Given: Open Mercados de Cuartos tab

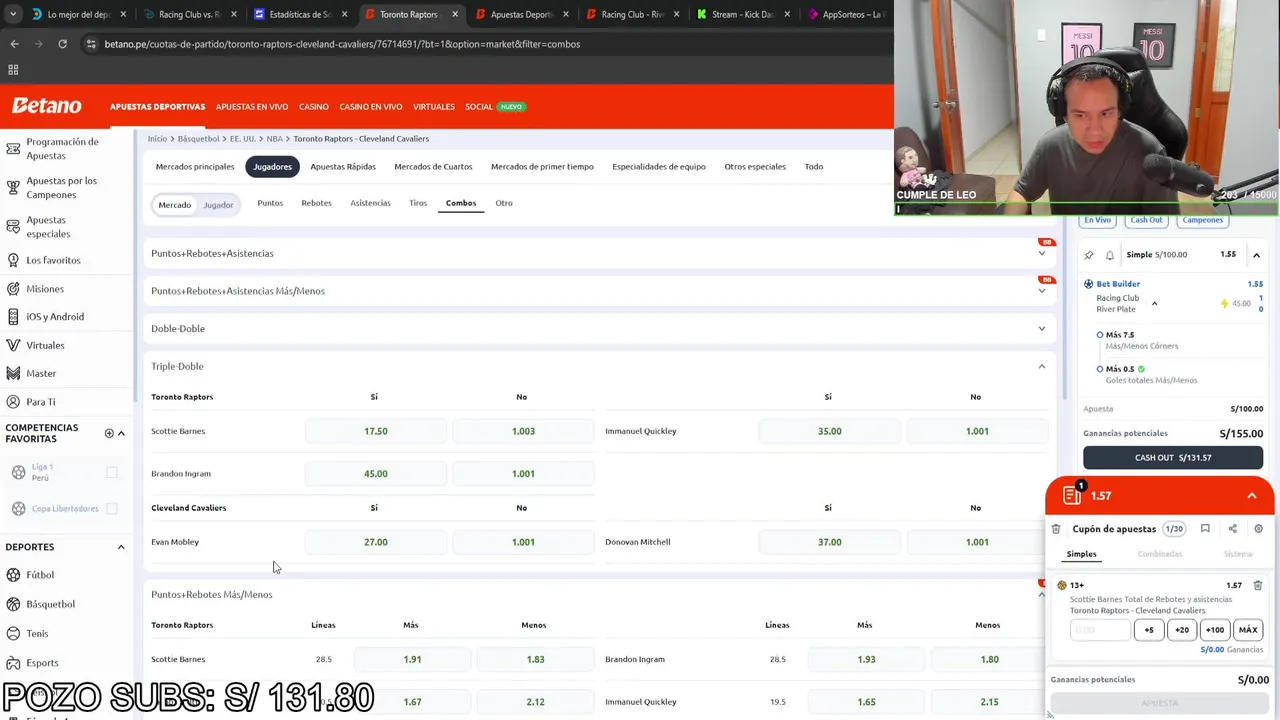Looking at the screenshot, I should click(433, 167).
